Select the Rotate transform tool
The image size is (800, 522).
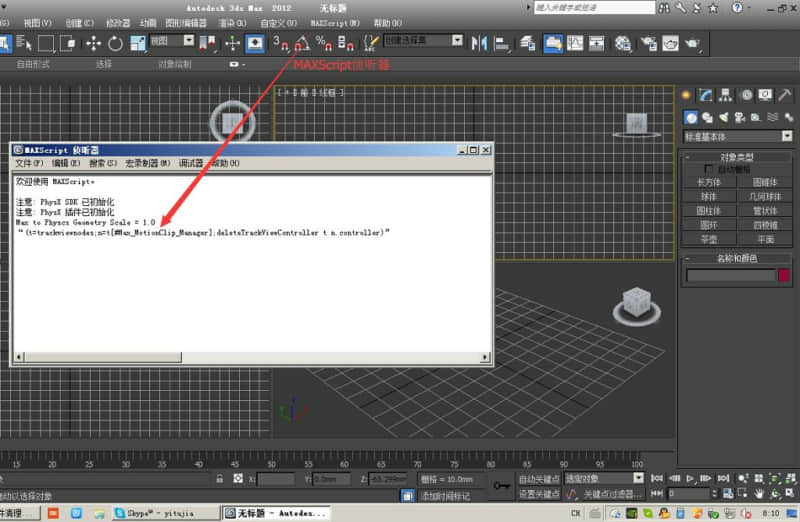[x=115, y=43]
